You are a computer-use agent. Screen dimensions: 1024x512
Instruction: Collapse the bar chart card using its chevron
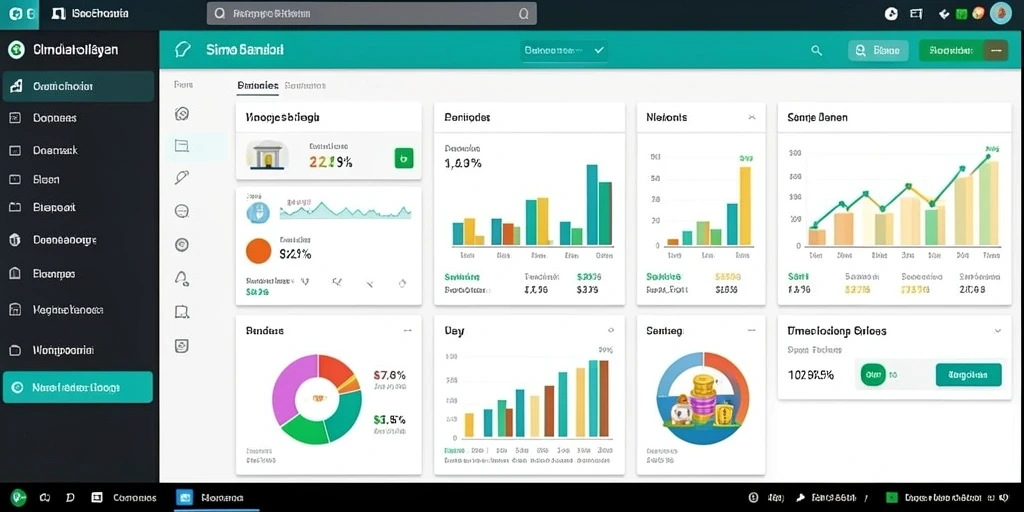pyautogui.click(x=752, y=118)
